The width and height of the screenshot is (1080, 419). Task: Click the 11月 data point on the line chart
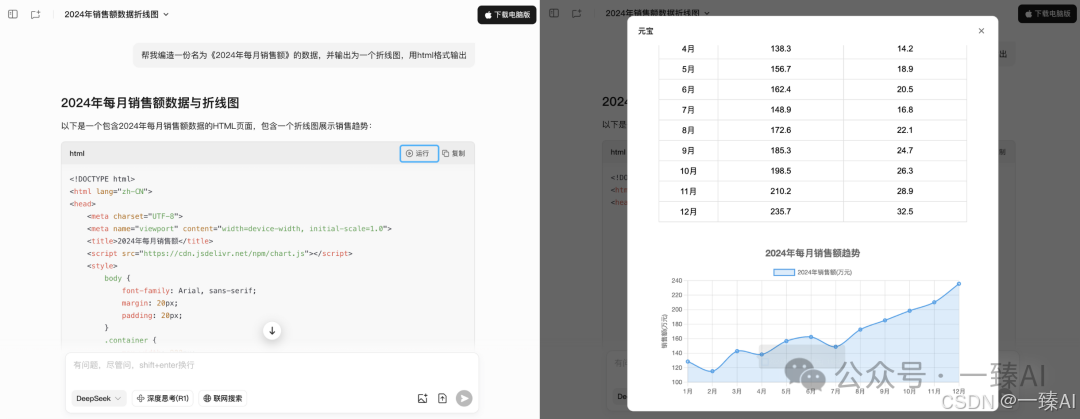[x=934, y=302]
